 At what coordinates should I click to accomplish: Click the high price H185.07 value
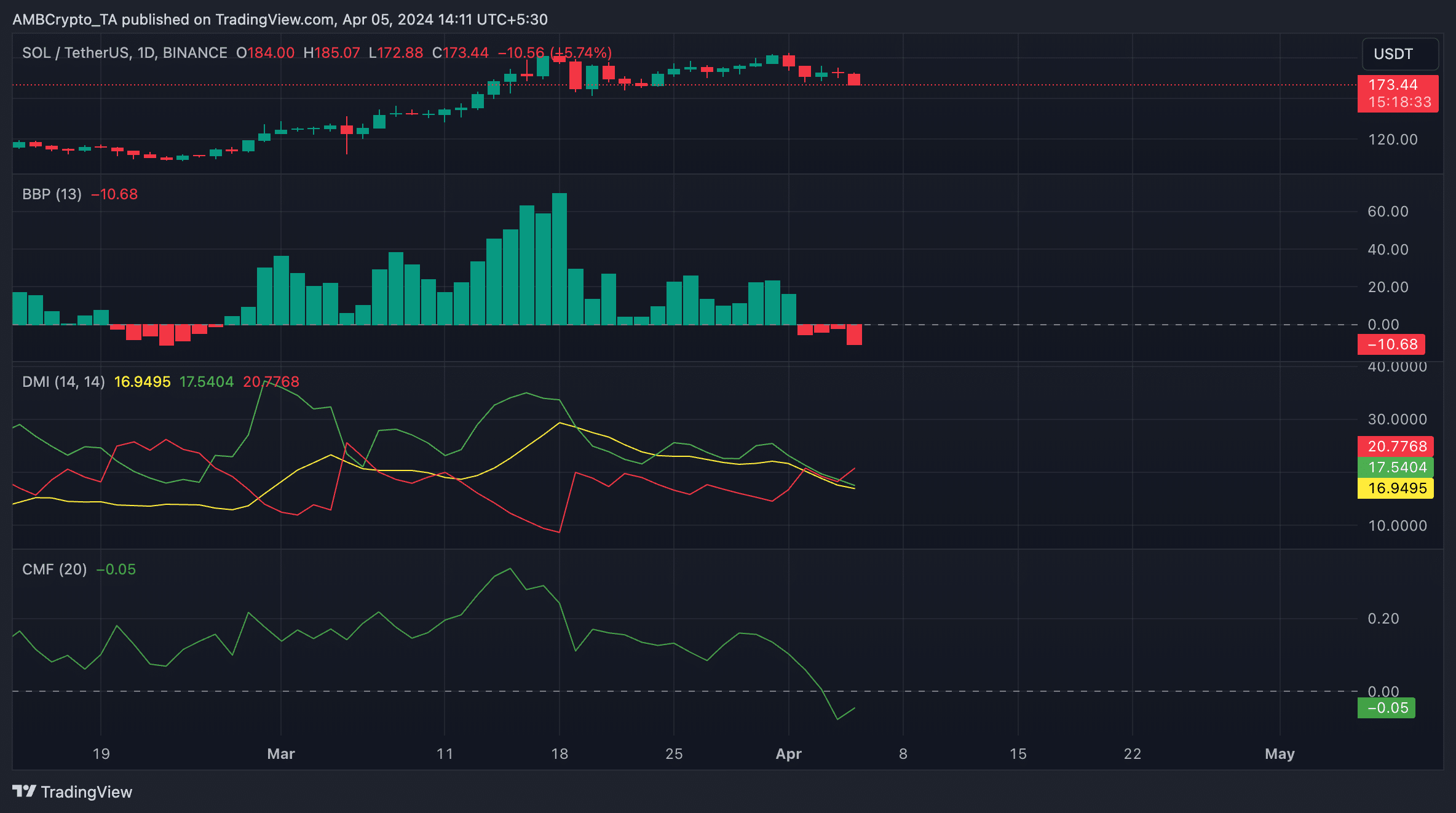click(331, 53)
